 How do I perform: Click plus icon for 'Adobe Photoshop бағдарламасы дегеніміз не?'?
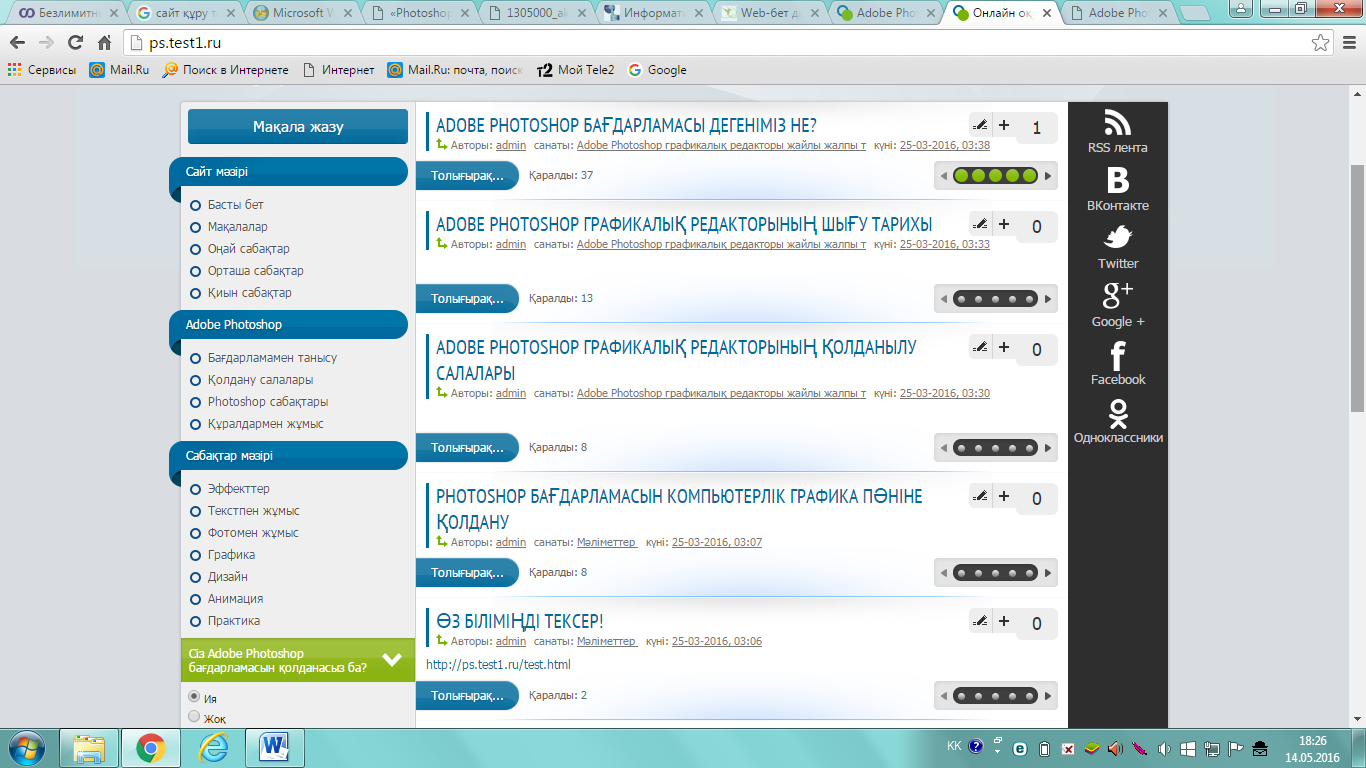[x=1004, y=125]
